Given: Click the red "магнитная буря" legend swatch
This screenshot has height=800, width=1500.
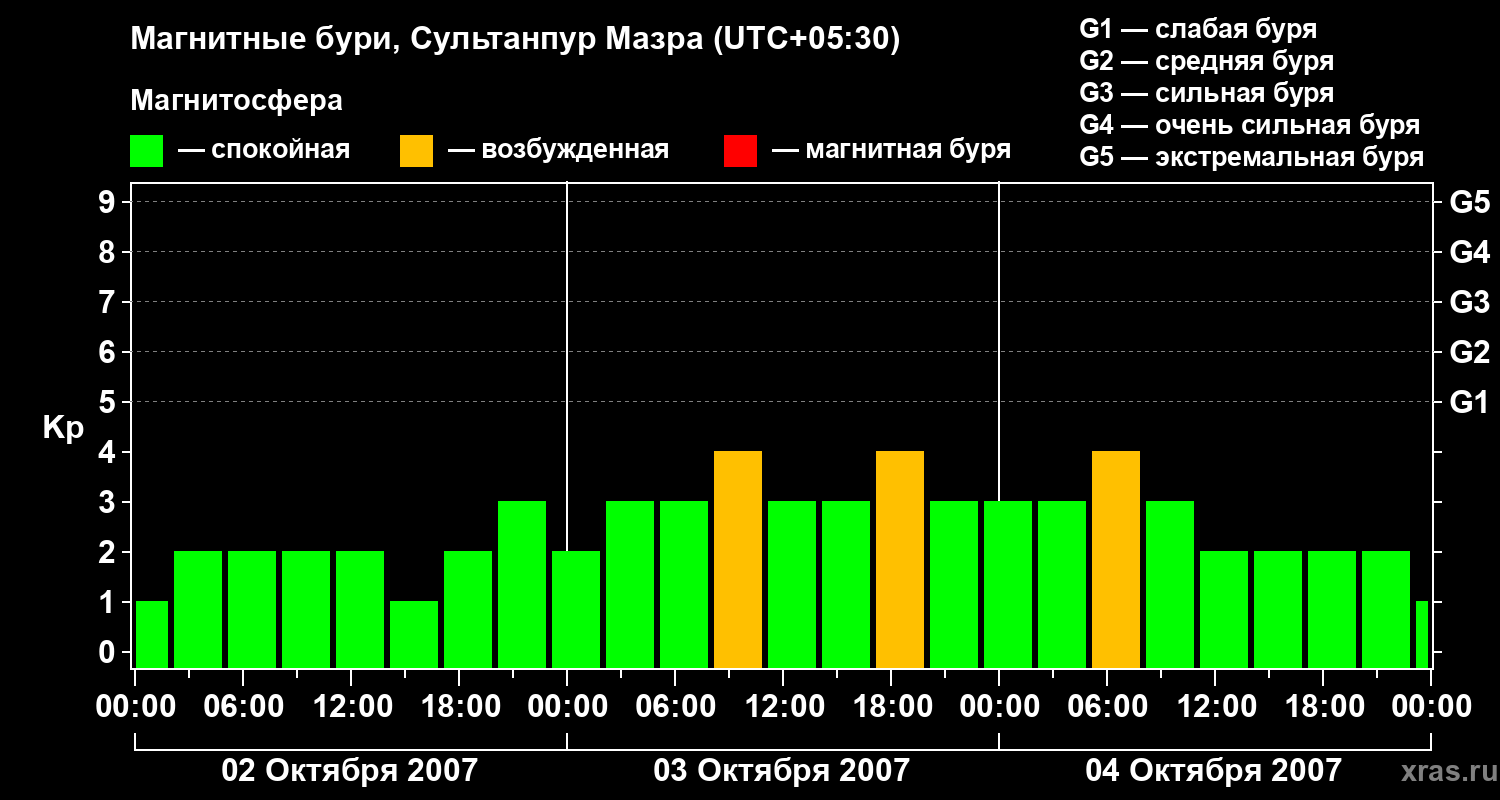Looking at the screenshot, I should [740, 151].
